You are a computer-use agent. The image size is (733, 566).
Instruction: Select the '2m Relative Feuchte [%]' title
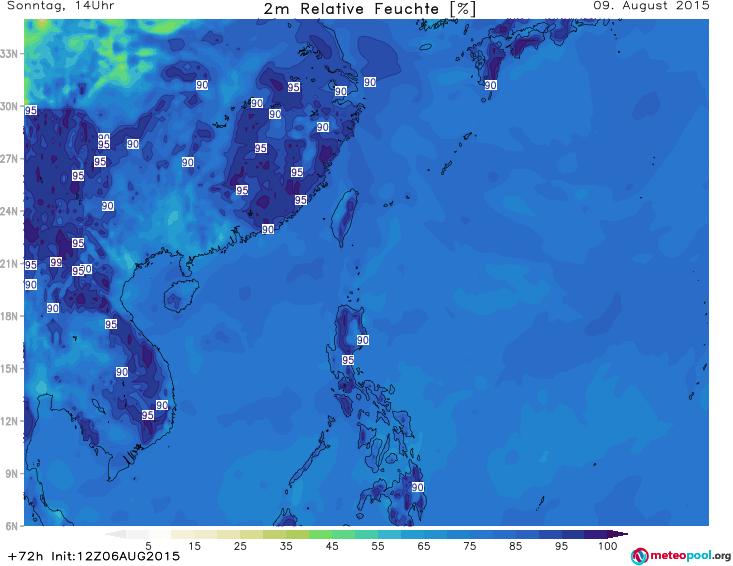(369, 9)
